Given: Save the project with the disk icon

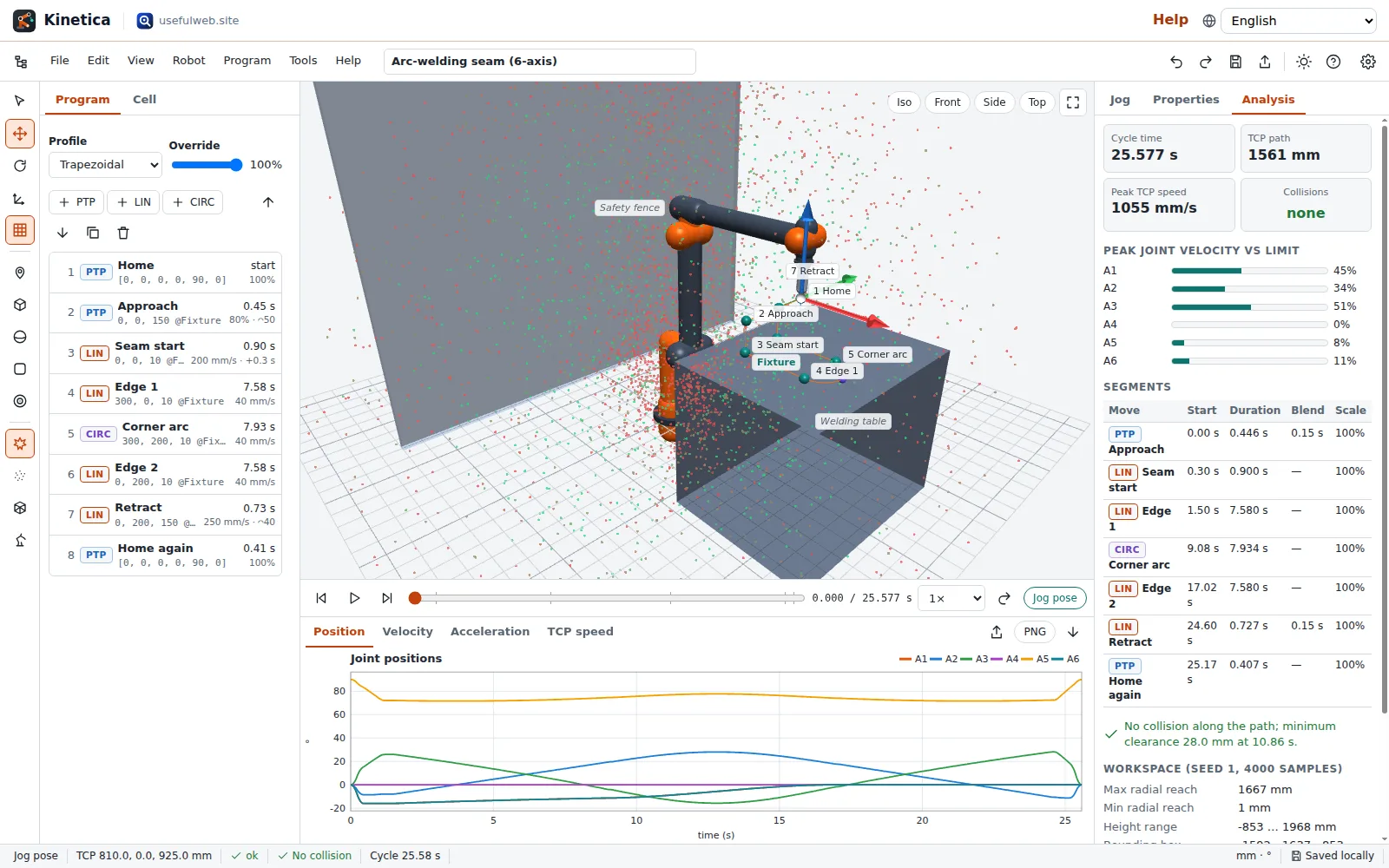Looking at the screenshot, I should (x=1235, y=62).
